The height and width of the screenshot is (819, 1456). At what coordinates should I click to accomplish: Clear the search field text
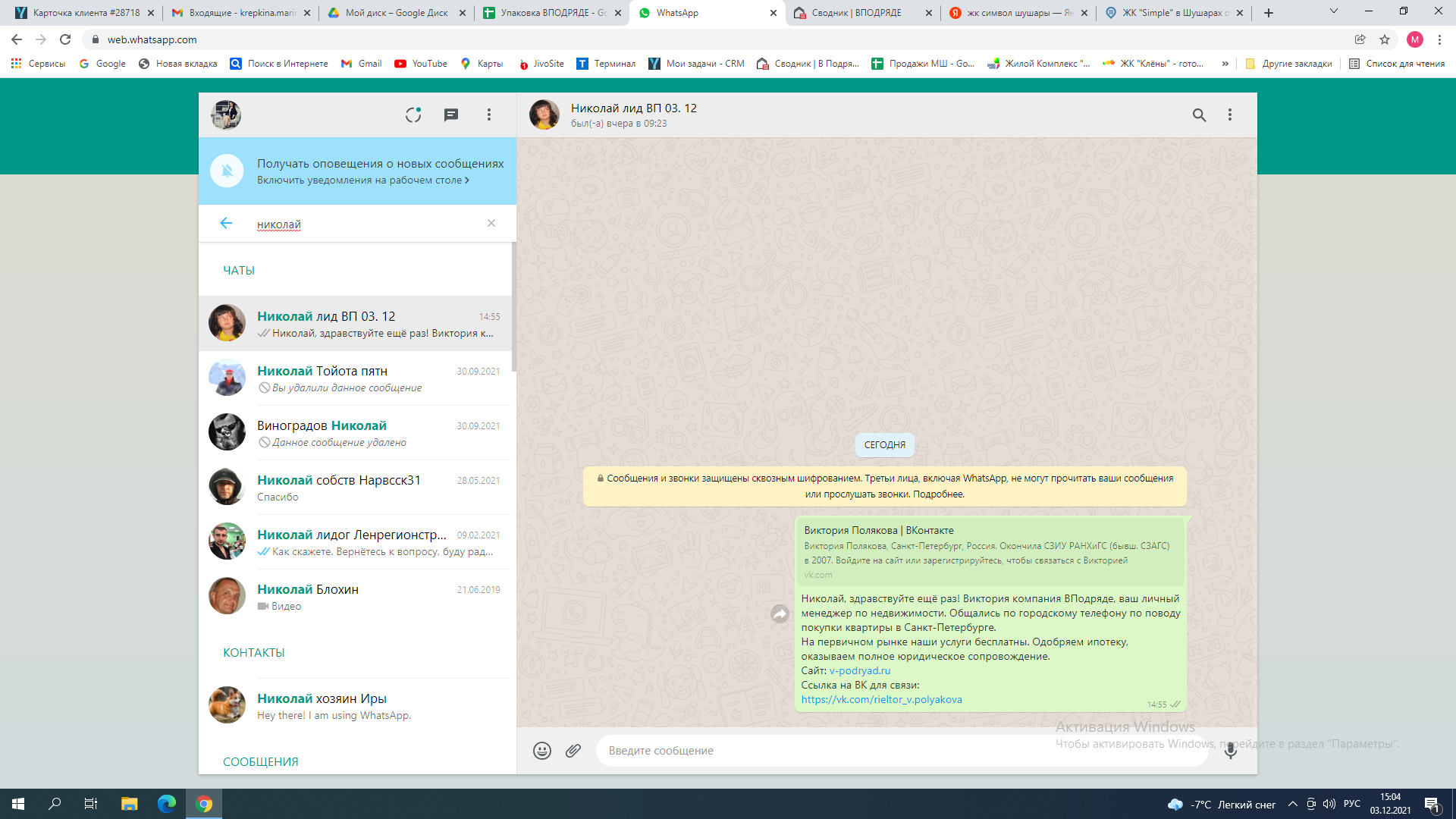pos(491,223)
